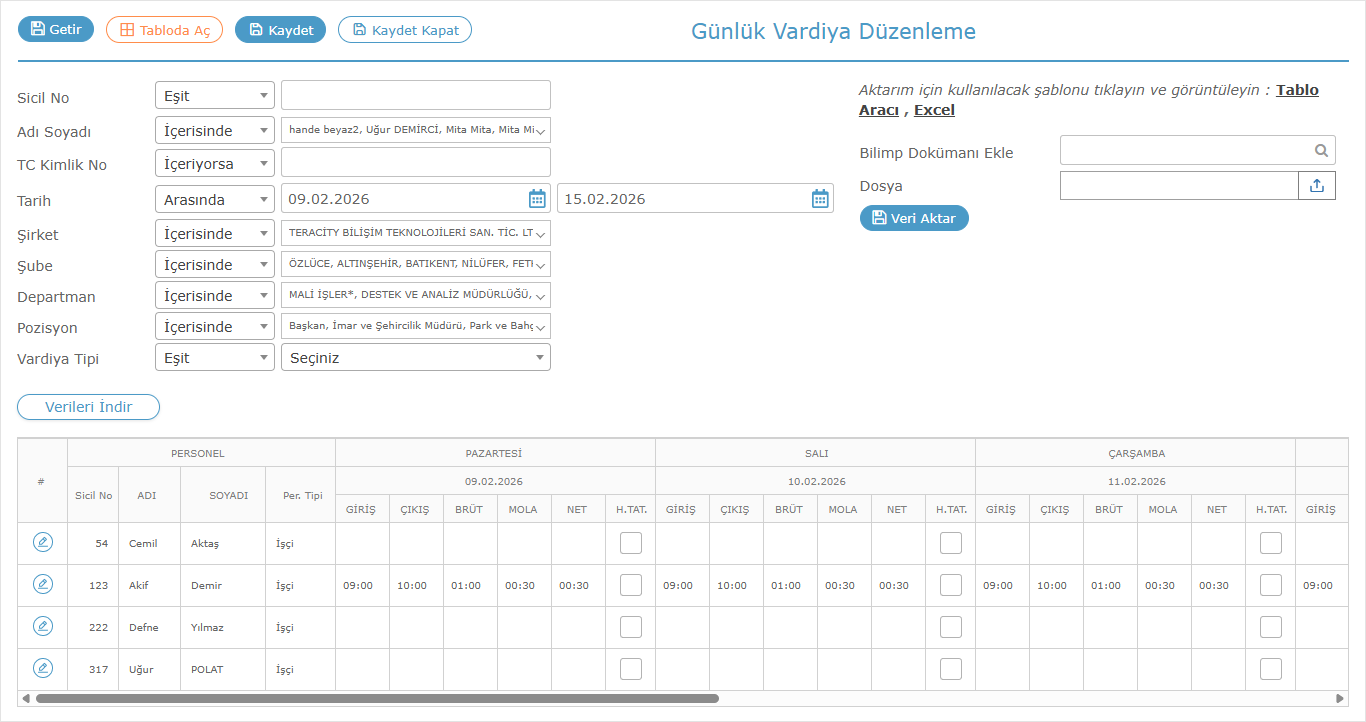
Task: Open the calendar picker for end date 15.02.2026
Action: pos(820,199)
